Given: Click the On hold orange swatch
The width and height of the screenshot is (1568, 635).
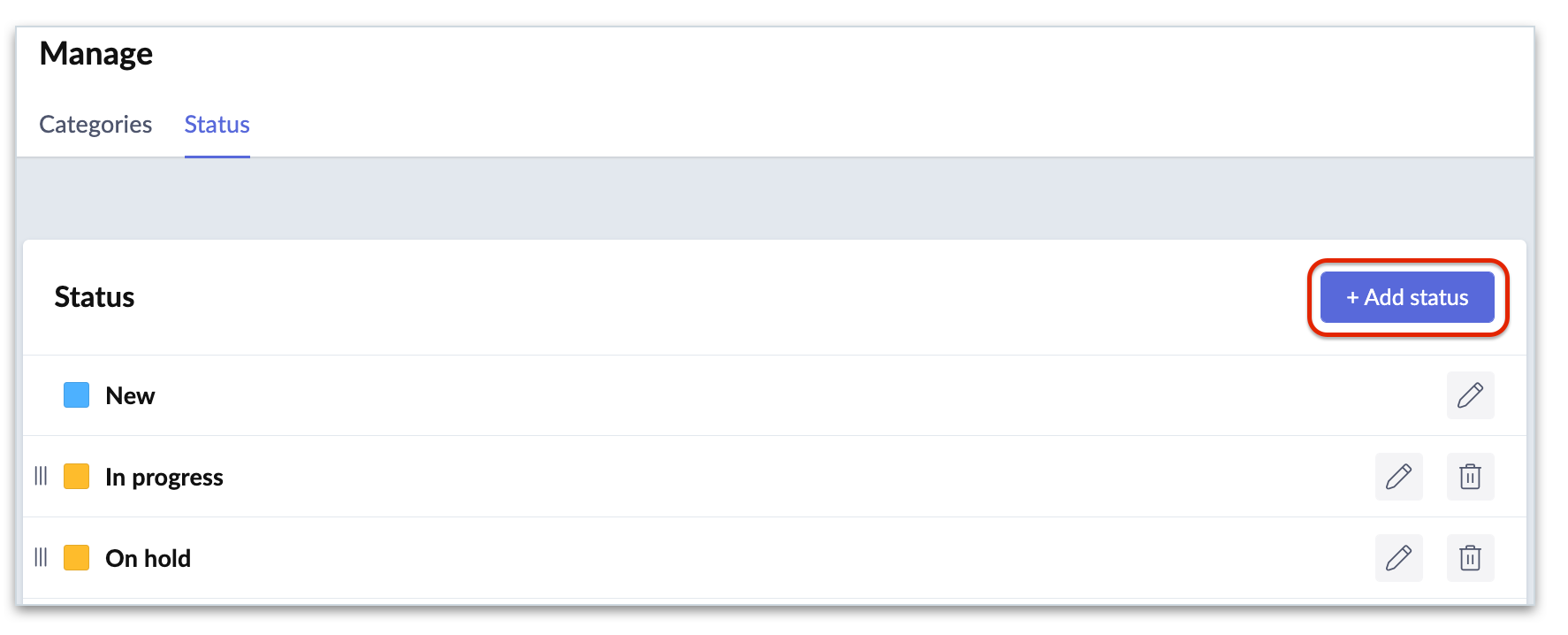Looking at the screenshot, I should pyautogui.click(x=77, y=558).
